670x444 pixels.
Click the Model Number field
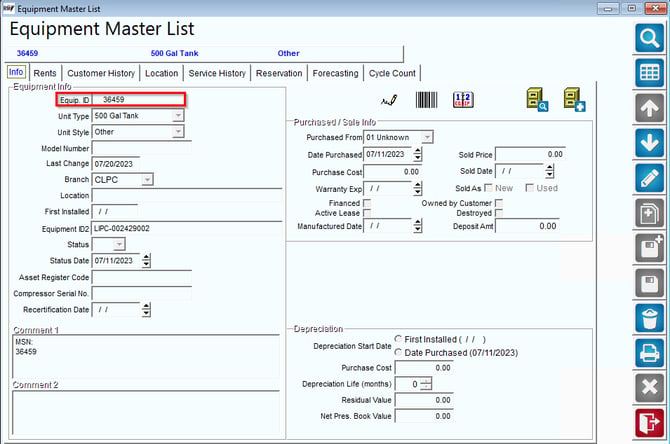(141, 148)
